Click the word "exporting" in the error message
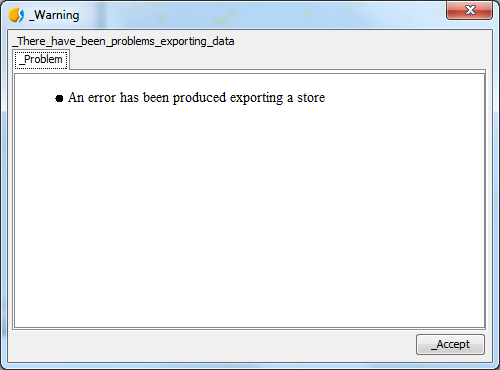The width and height of the screenshot is (500, 370). pyautogui.click(x=257, y=98)
